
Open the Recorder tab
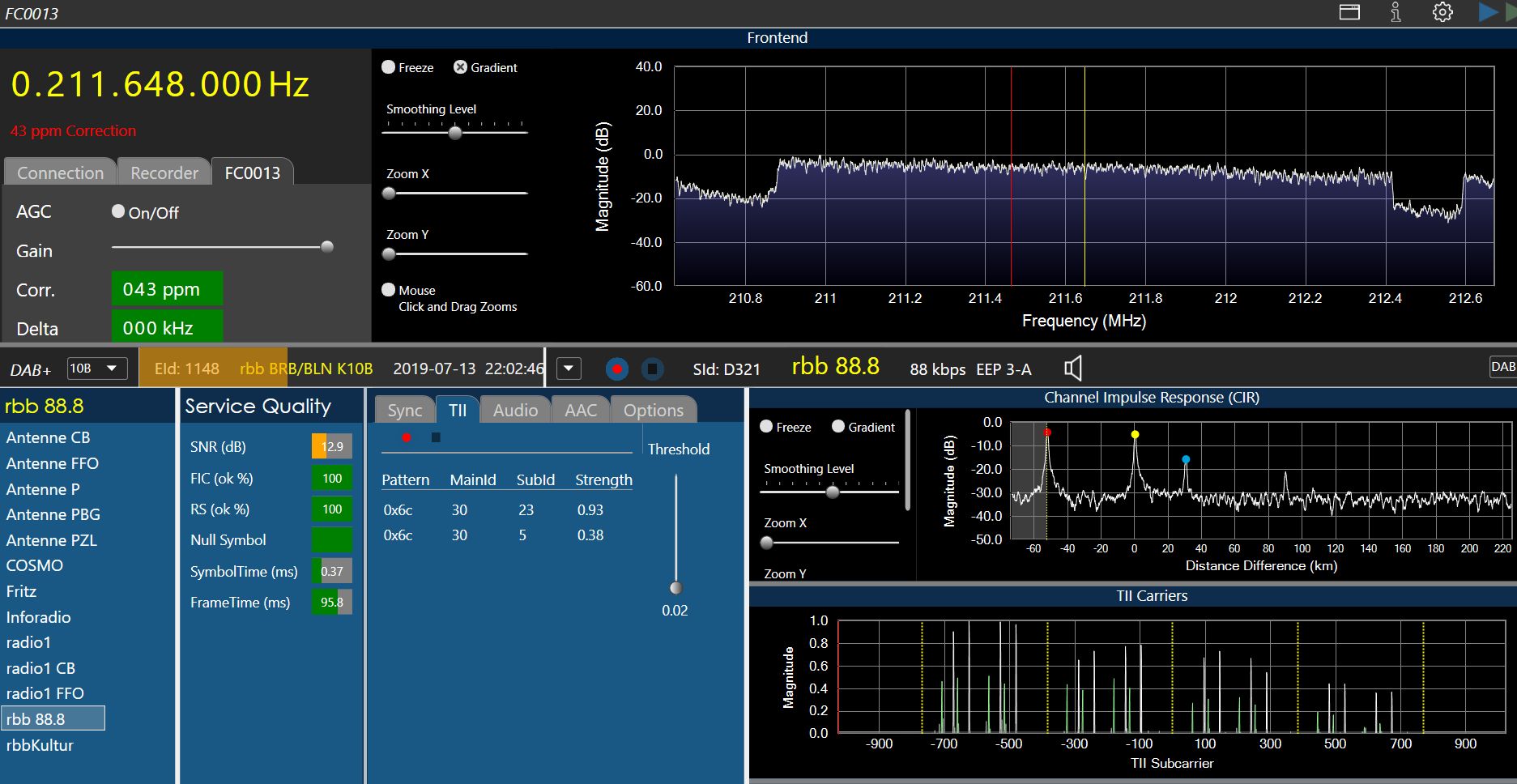(164, 173)
